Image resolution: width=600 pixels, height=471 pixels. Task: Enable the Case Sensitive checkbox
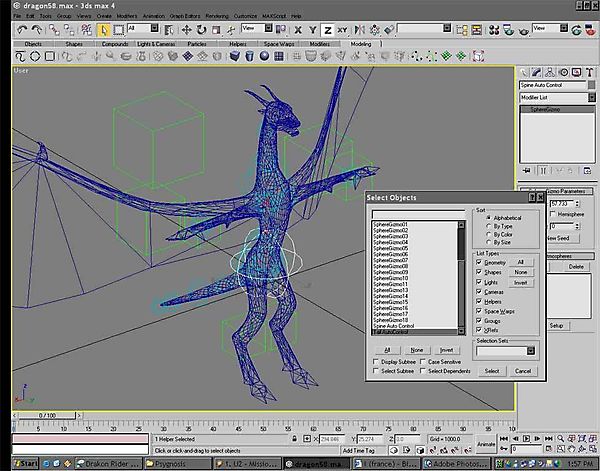coord(423,362)
